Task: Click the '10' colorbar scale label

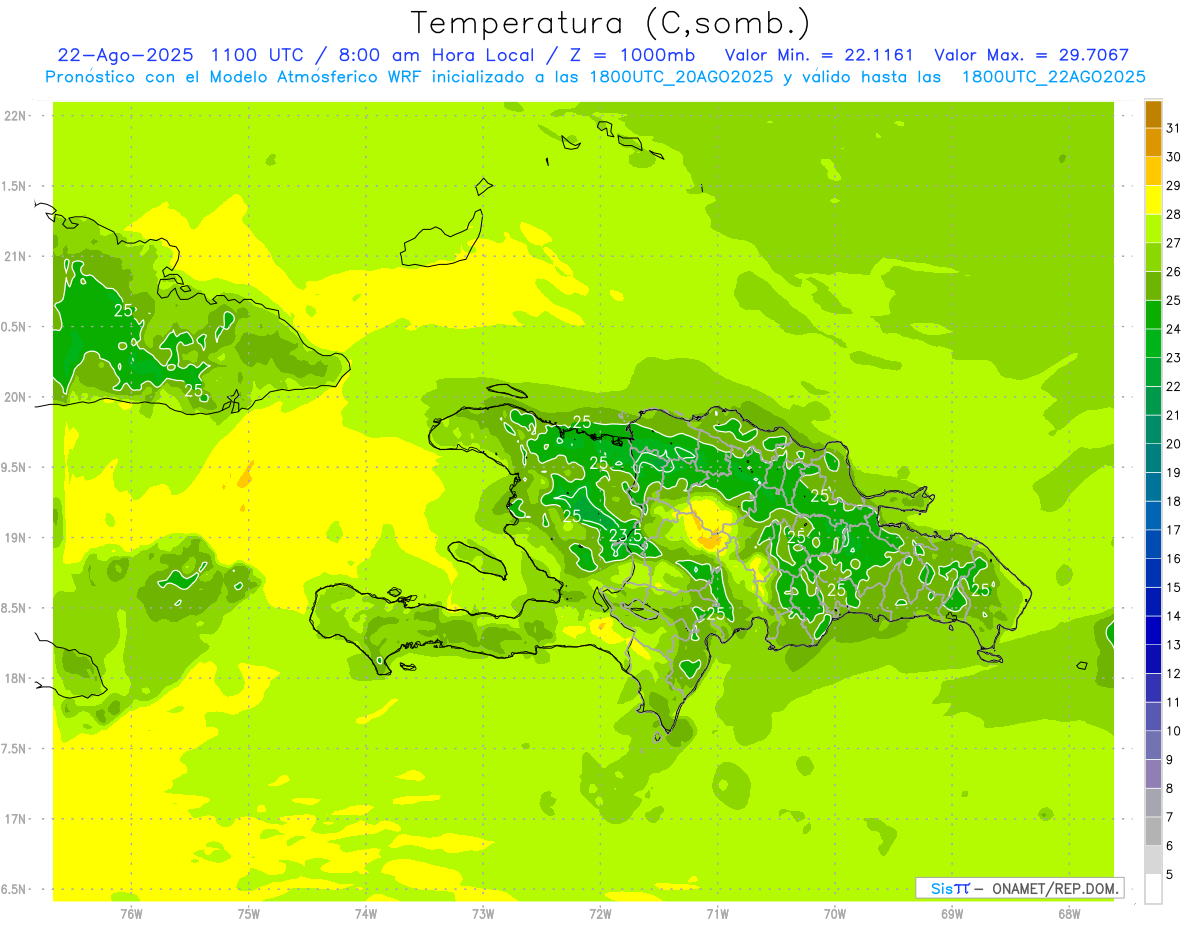Action: tap(1174, 731)
